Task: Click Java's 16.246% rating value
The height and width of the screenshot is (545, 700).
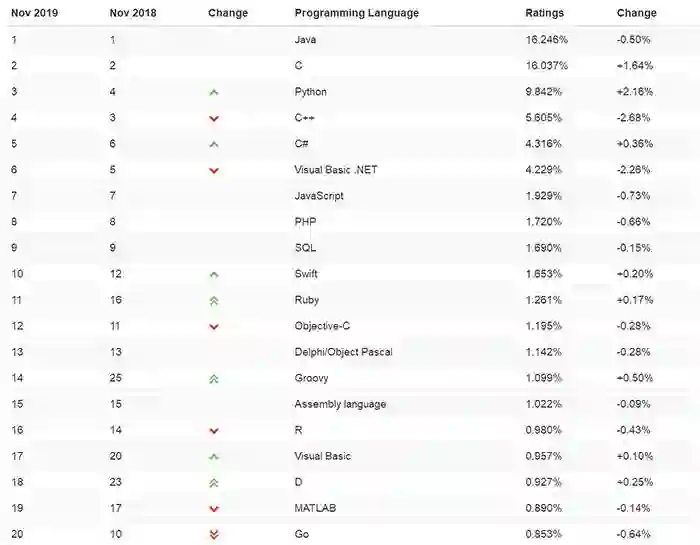Action: click(x=546, y=40)
